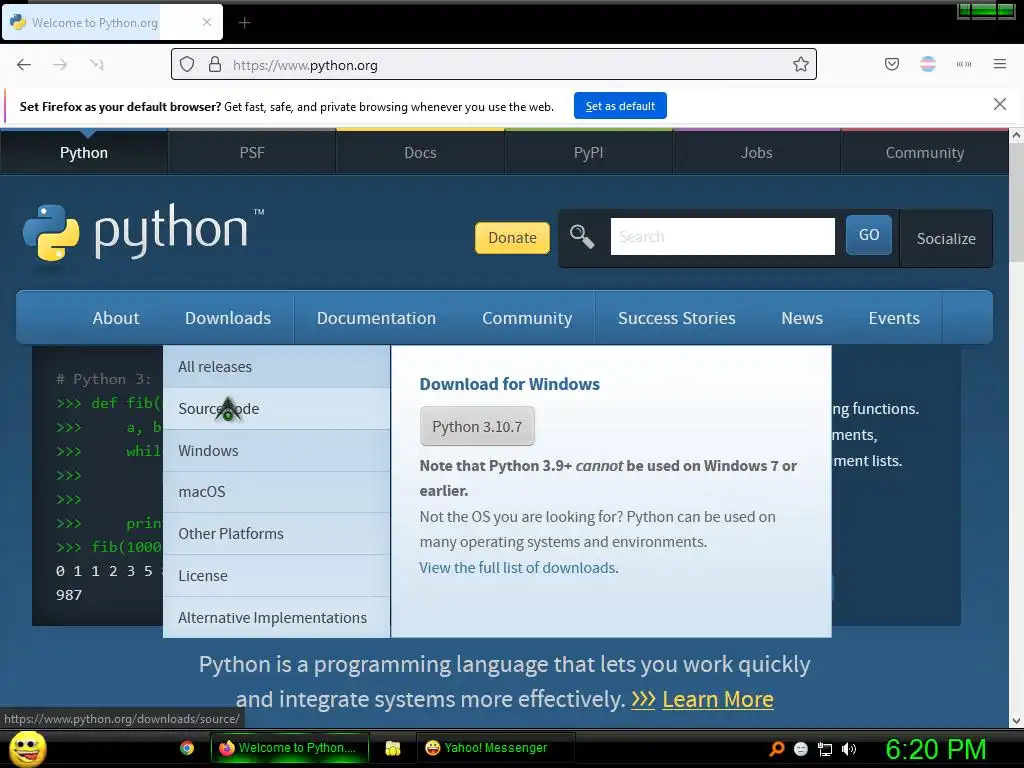The image size is (1024, 768).
Task: Open Community in the main navigation bar
Action: [x=527, y=318]
